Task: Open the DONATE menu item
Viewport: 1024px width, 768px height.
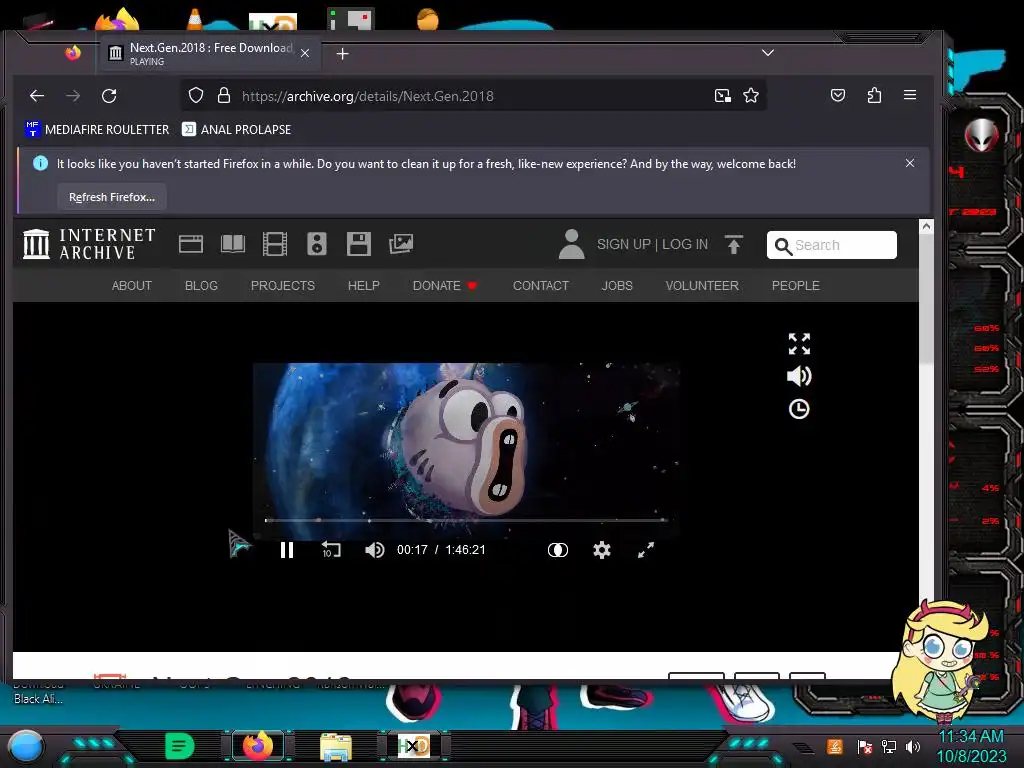Action: coord(445,285)
